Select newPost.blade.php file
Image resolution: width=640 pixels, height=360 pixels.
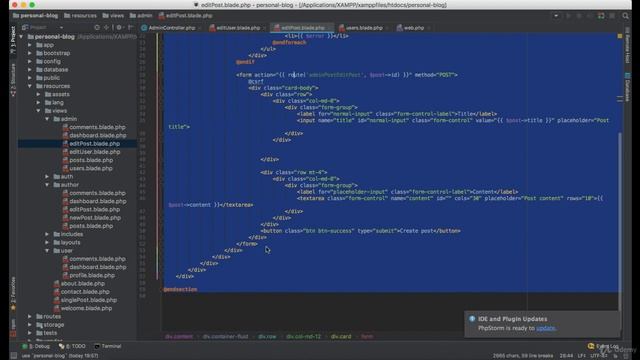tap(91, 218)
